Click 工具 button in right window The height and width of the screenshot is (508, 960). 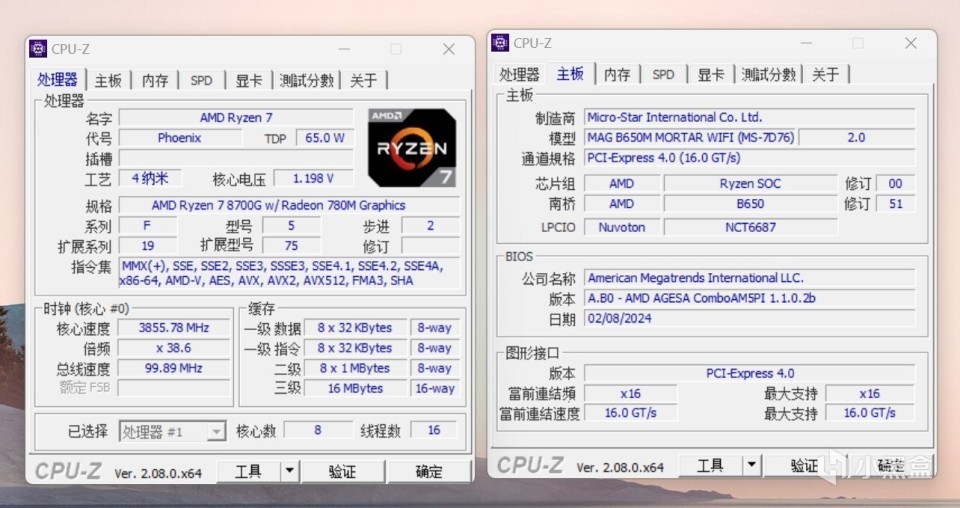tap(710, 466)
